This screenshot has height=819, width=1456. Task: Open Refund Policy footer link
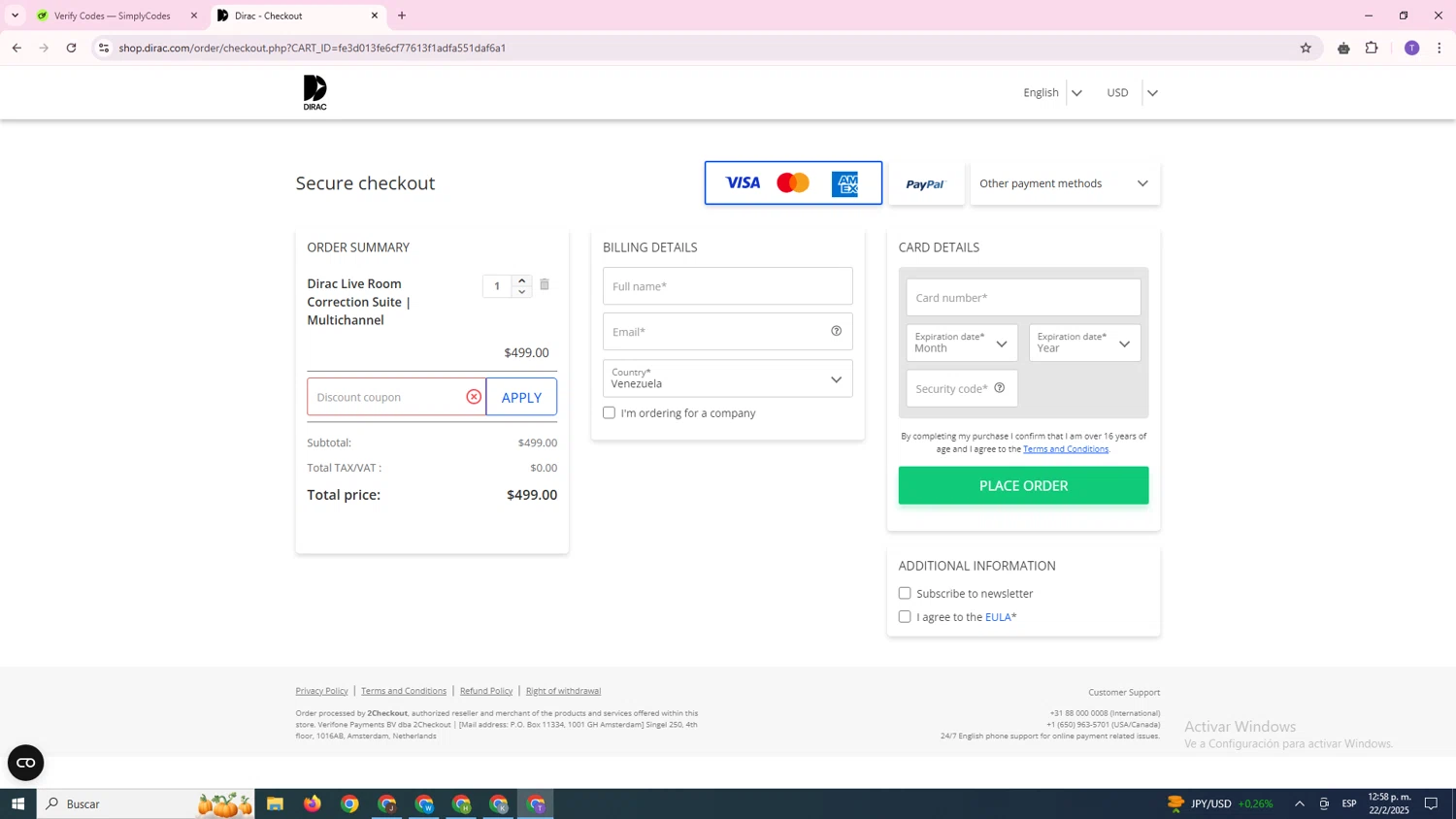tap(486, 691)
